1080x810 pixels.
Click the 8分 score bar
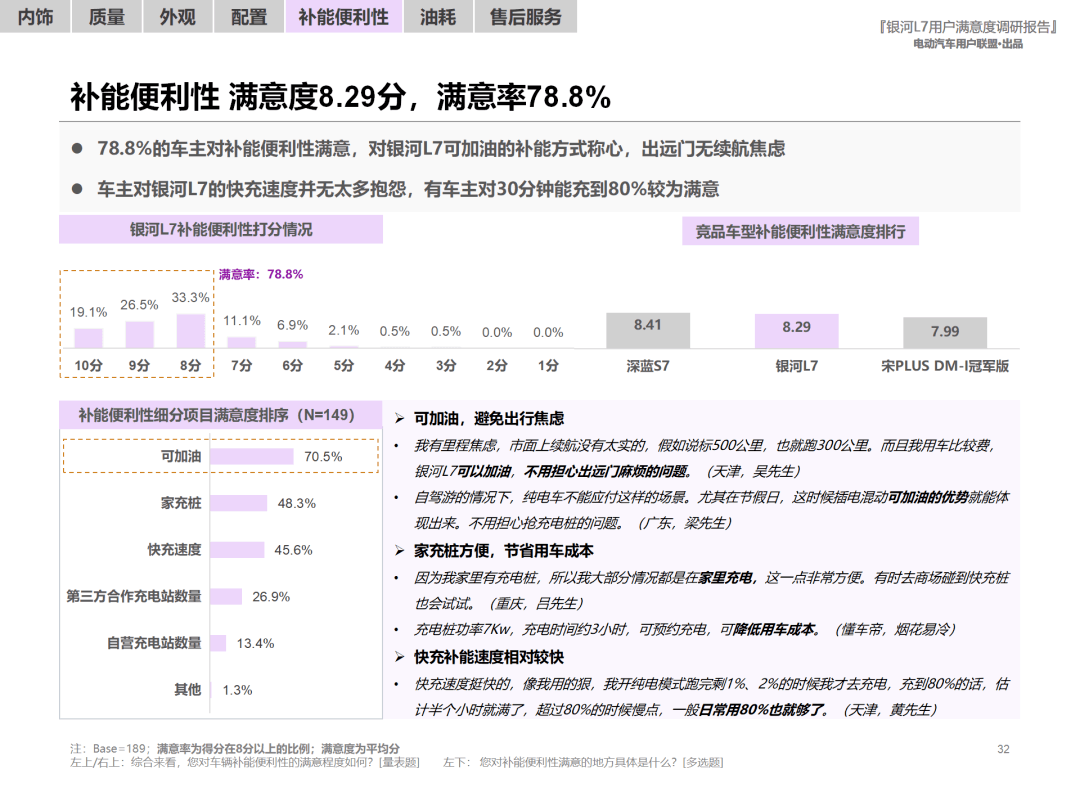(191, 331)
